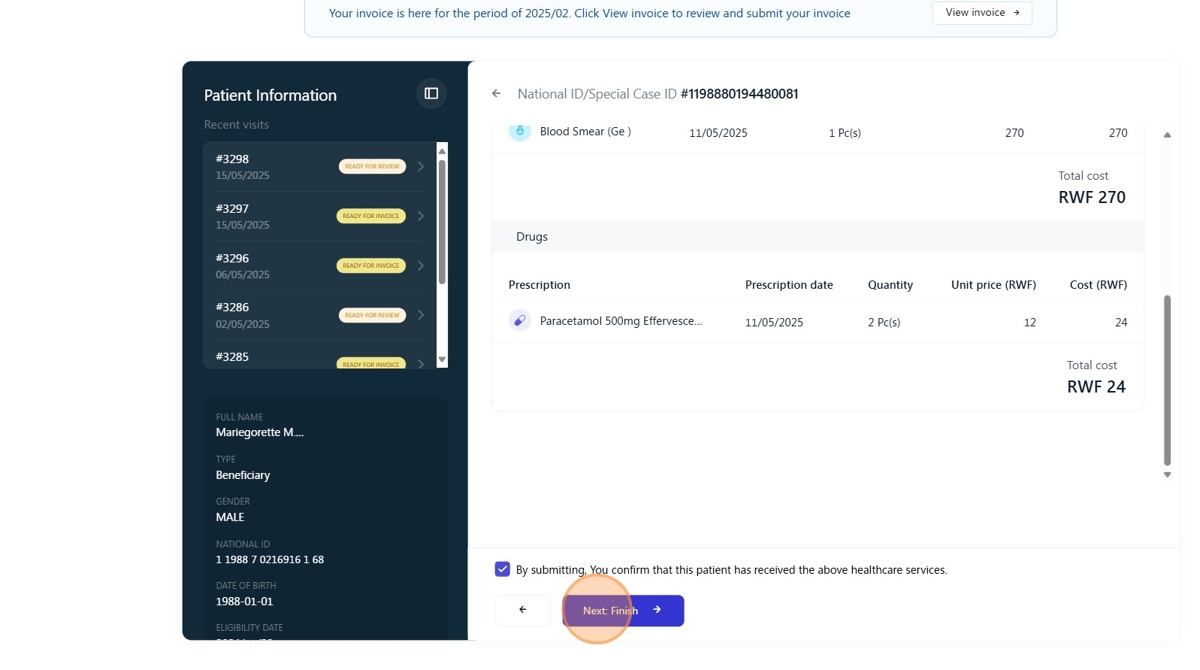
Task: Click the Quantity column header
Action: (890, 285)
